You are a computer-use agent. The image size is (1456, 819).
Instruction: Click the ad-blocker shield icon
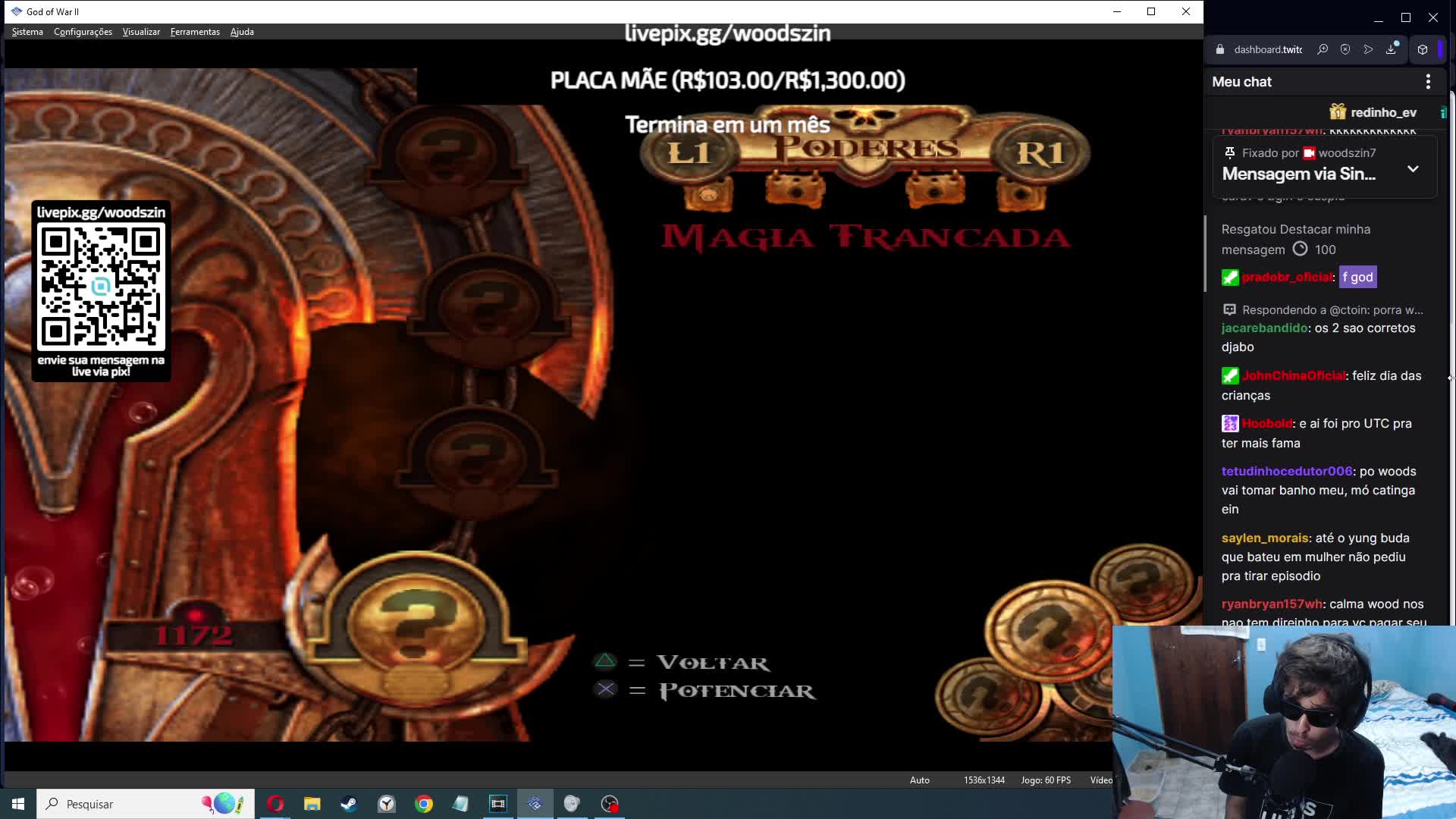click(1345, 49)
